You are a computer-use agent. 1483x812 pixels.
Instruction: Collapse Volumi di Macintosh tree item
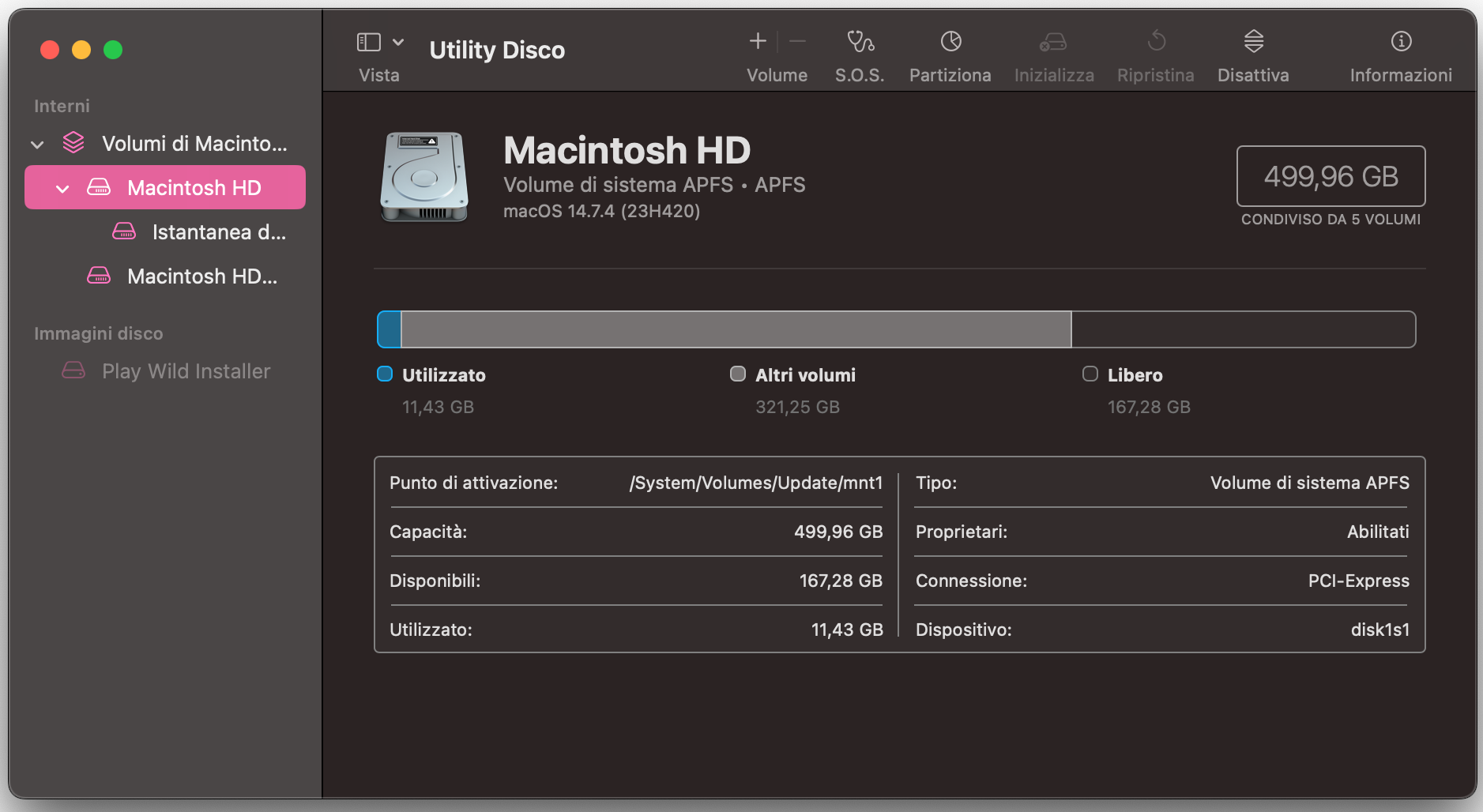tap(36, 143)
